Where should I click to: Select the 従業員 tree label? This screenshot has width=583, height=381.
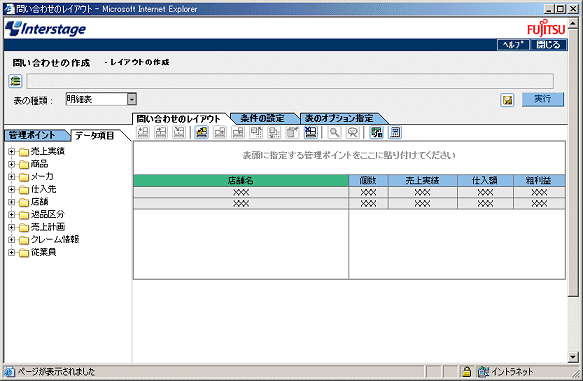pyautogui.click(x=44, y=252)
